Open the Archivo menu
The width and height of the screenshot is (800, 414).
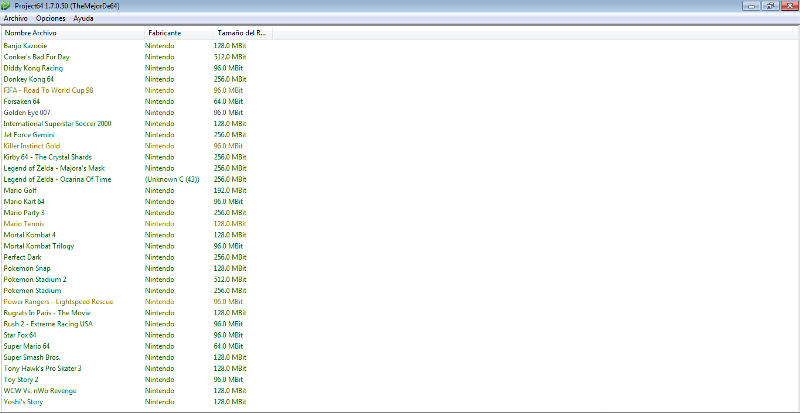click(15, 18)
